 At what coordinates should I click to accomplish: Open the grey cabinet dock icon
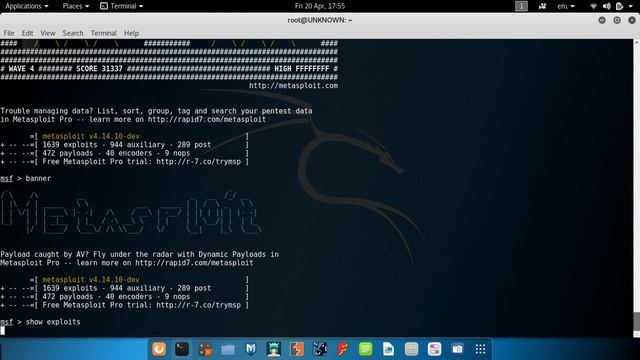(411, 349)
